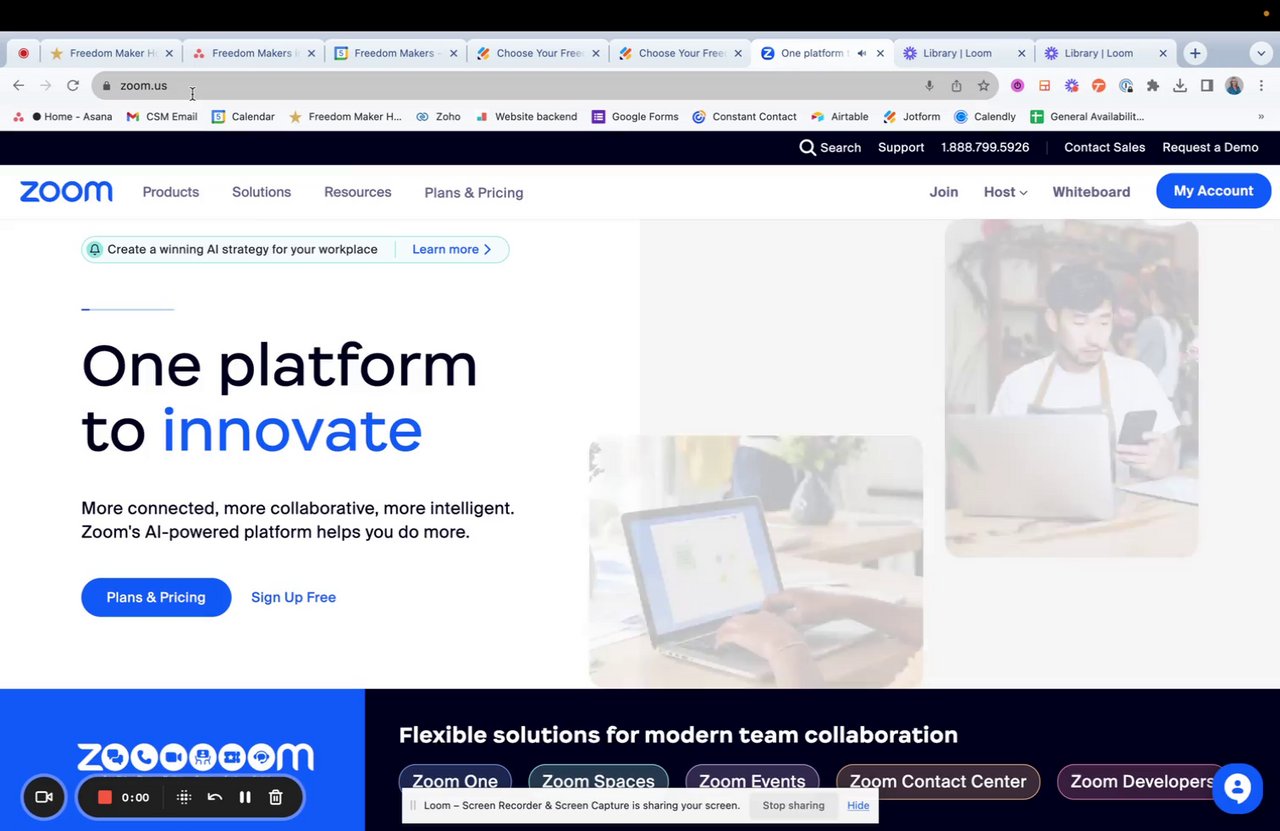The height and width of the screenshot is (831, 1280).
Task: Toggle the Loom camera bubble button
Action: [x=44, y=797]
